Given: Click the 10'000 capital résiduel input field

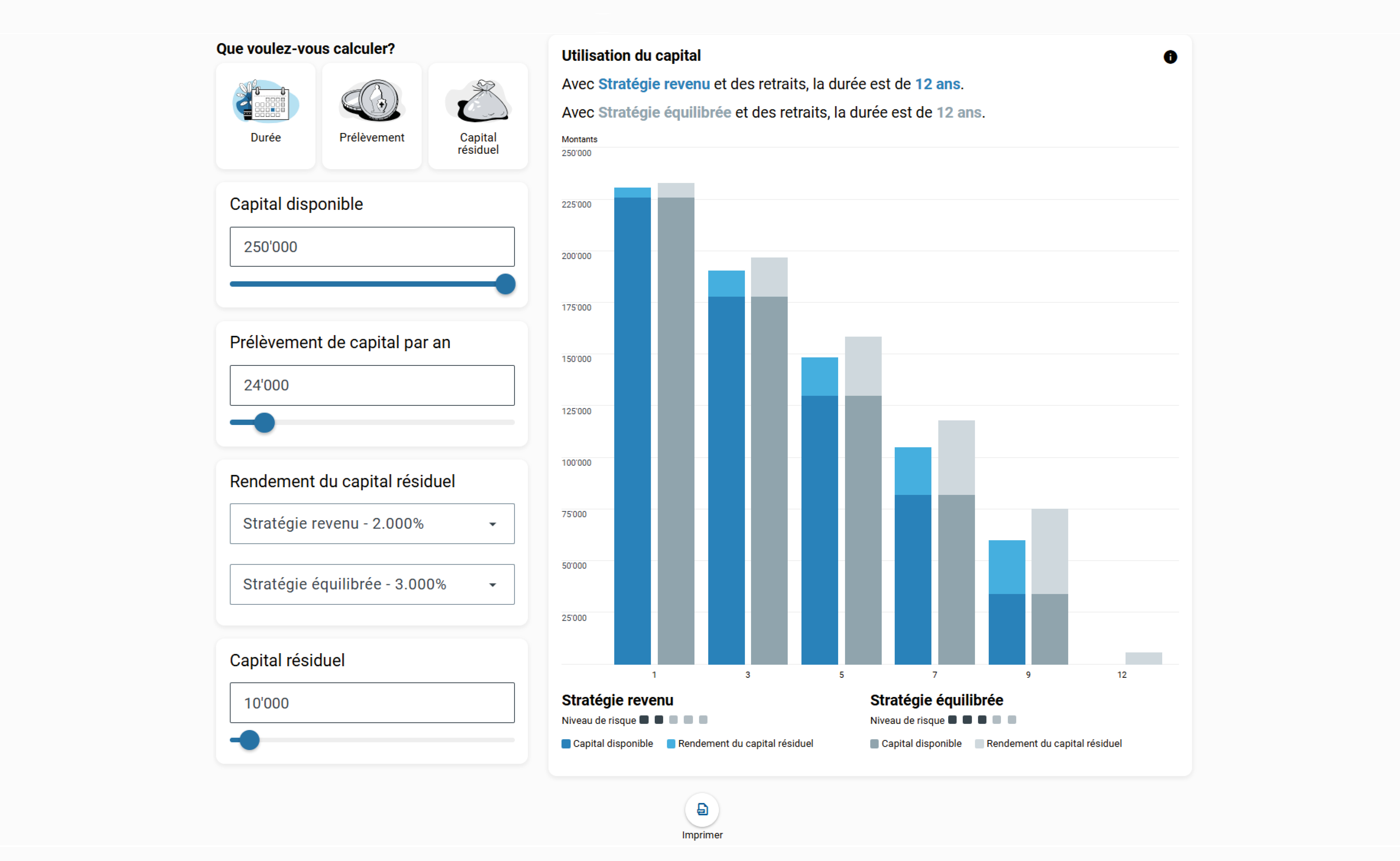Looking at the screenshot, I should 372,703.
